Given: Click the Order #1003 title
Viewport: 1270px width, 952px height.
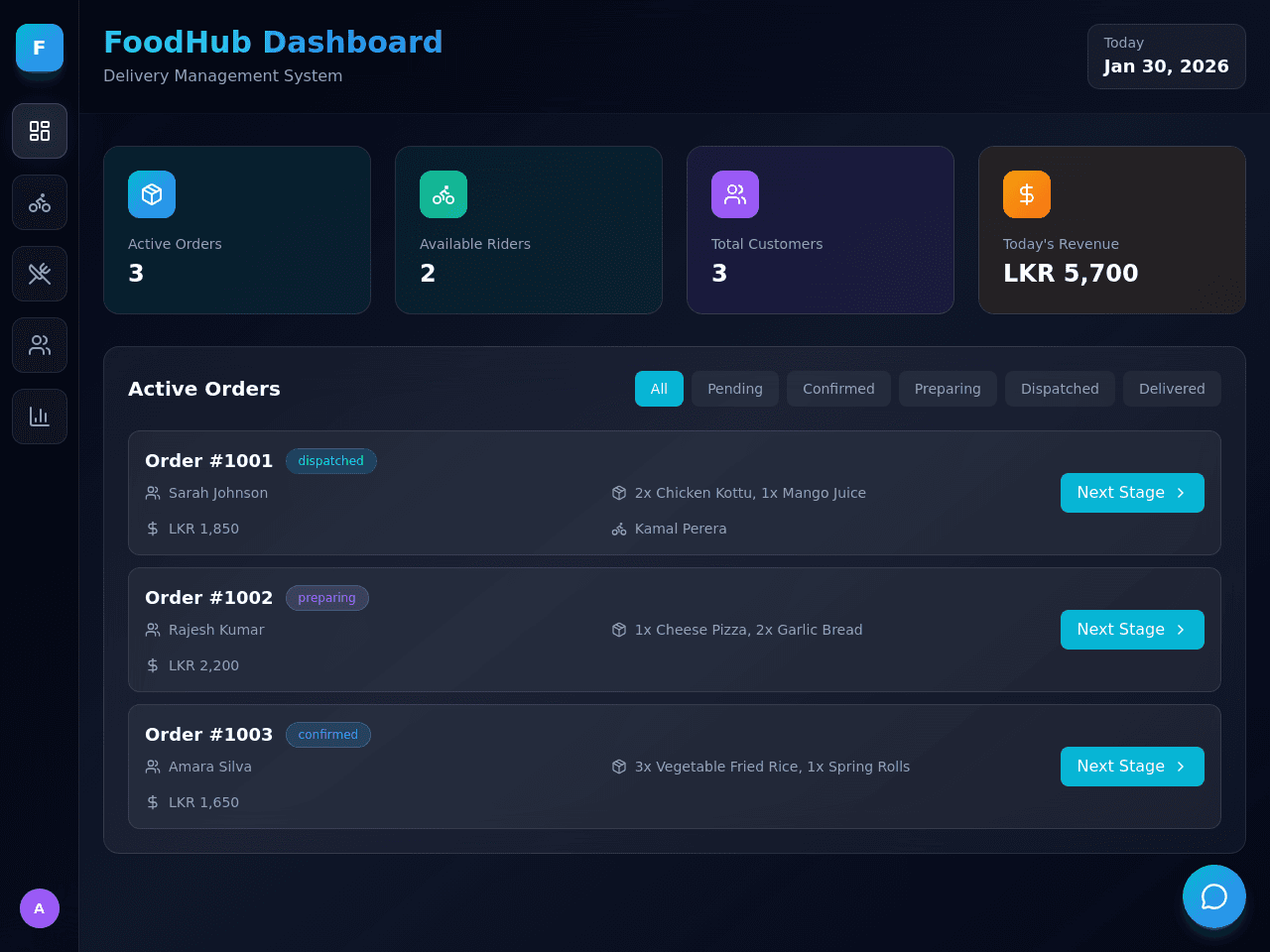Looking at the screenshot, I should [x=208, y=735].
